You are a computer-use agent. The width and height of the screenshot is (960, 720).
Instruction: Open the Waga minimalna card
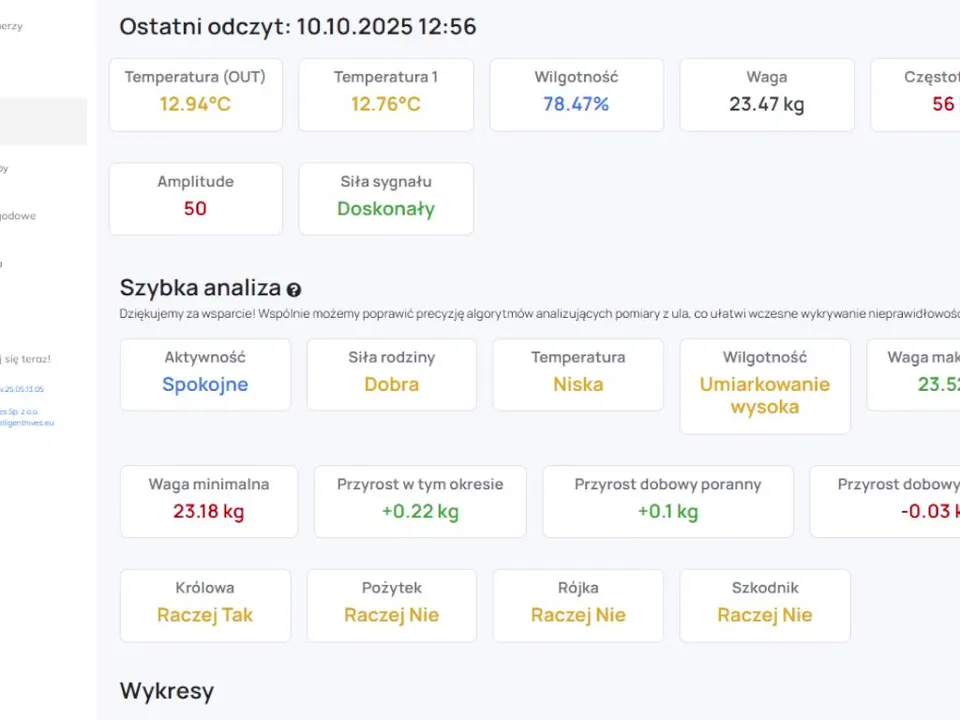209,501
